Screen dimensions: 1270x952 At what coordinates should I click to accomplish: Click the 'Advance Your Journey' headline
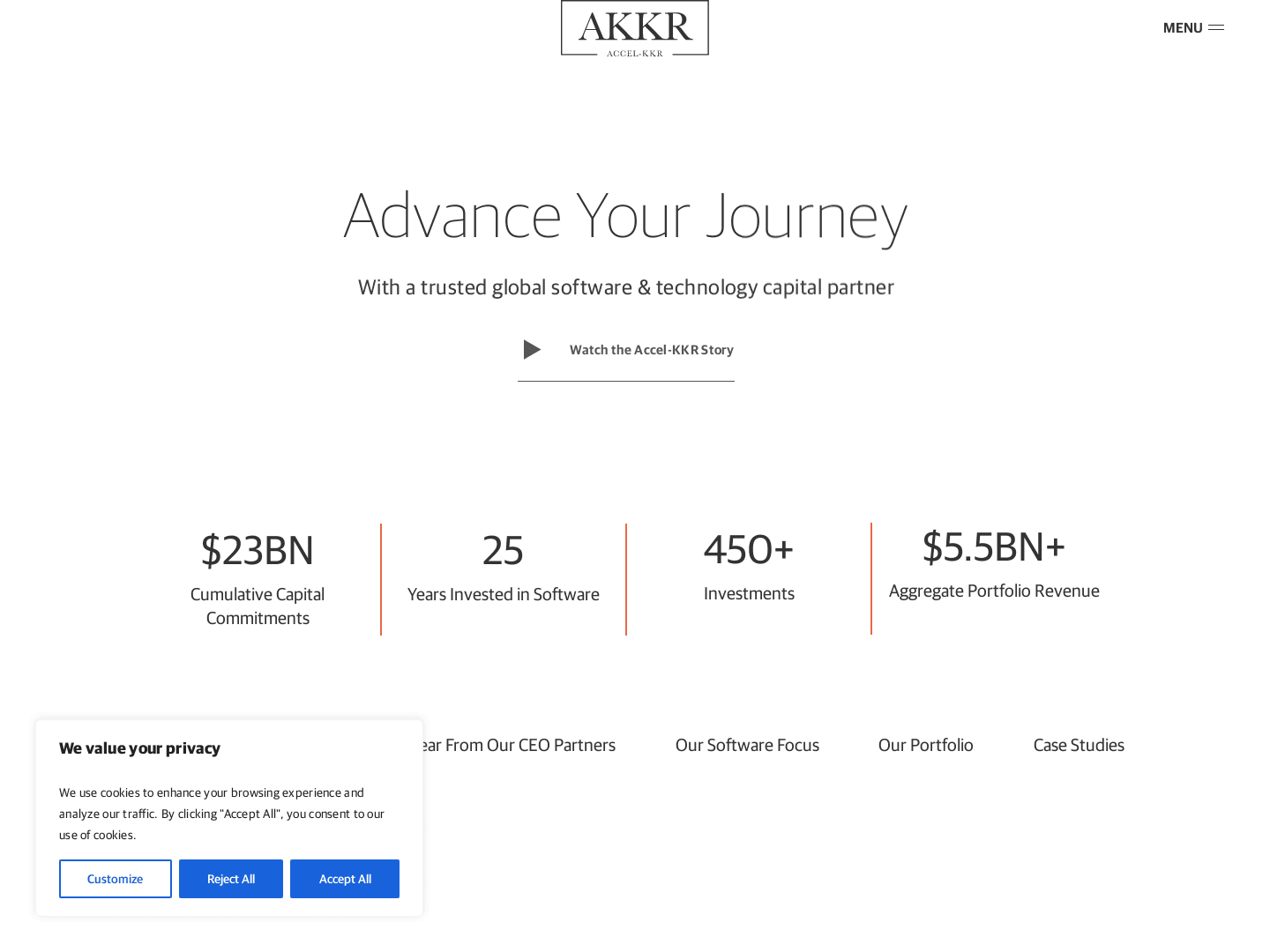[625, 216]
